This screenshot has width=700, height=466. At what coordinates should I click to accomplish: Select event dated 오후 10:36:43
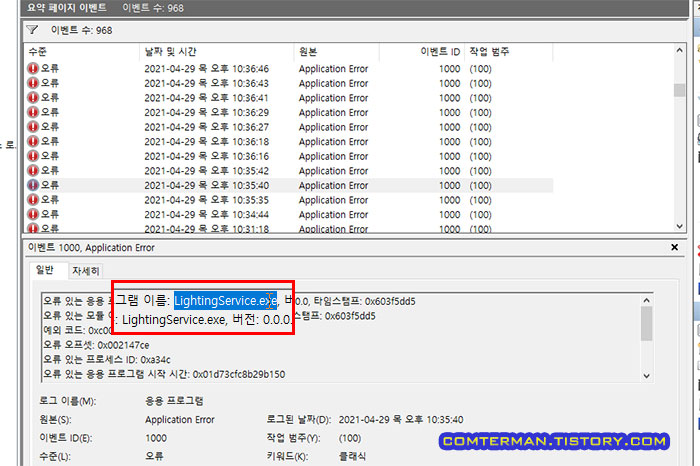pos(289,83)
